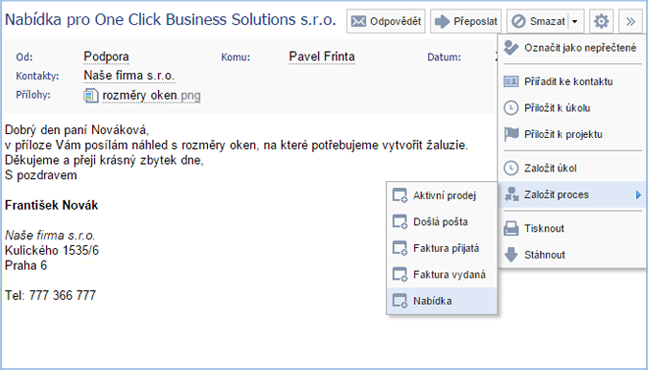
Task: Click the text Praha 6
Action: (x=26, y=265)
